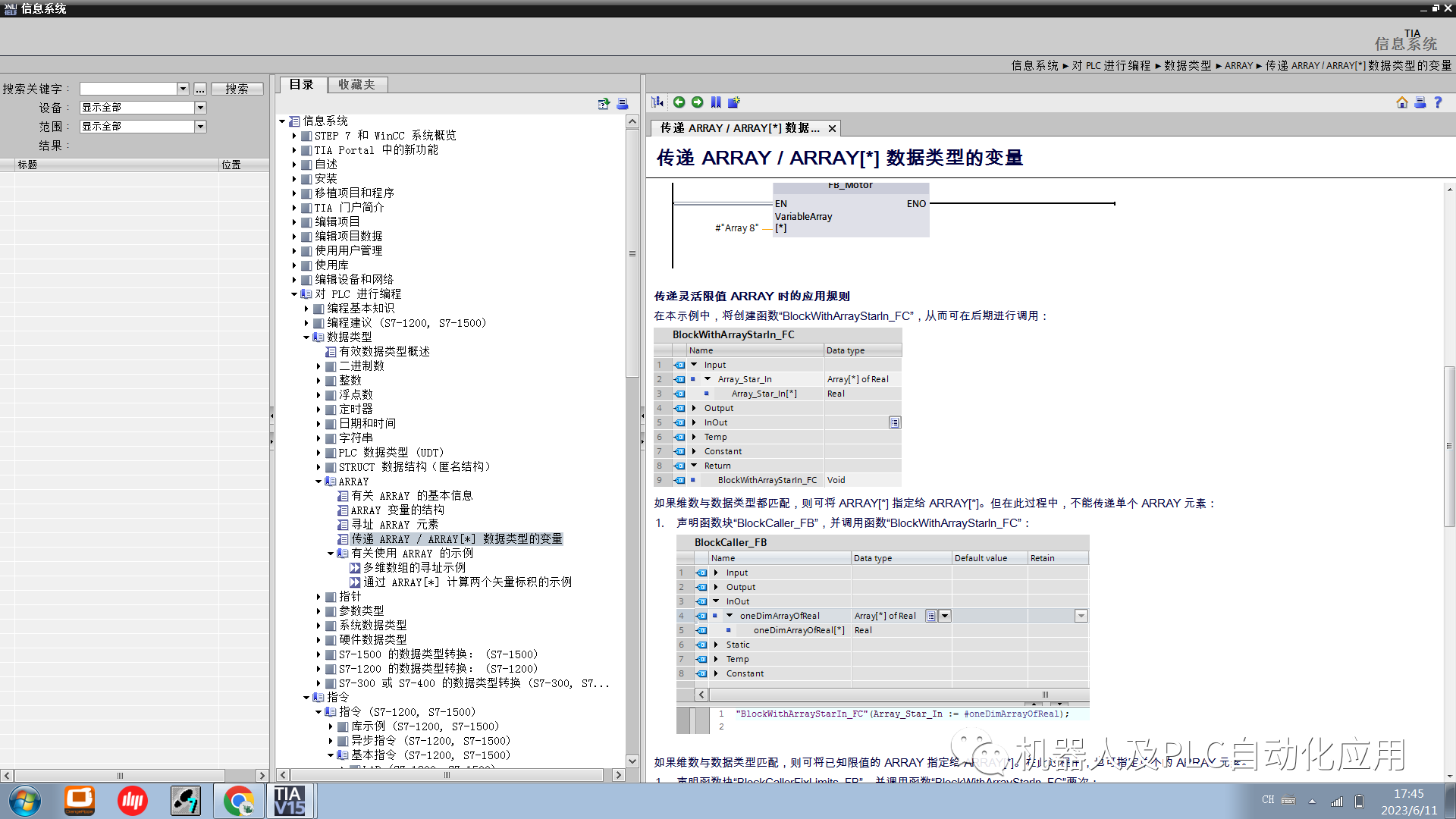The height and width of the screenshot is (819, 1456).
Task: Open the 范围 dropdown list
Action: coord(200,127)
